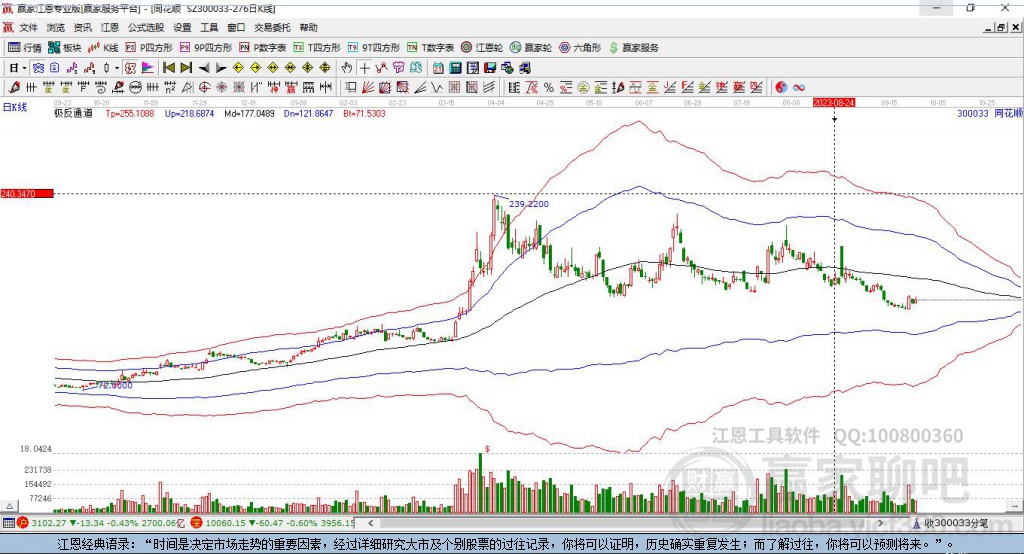Click the 日K线 chart label

[x=15, y=107]
